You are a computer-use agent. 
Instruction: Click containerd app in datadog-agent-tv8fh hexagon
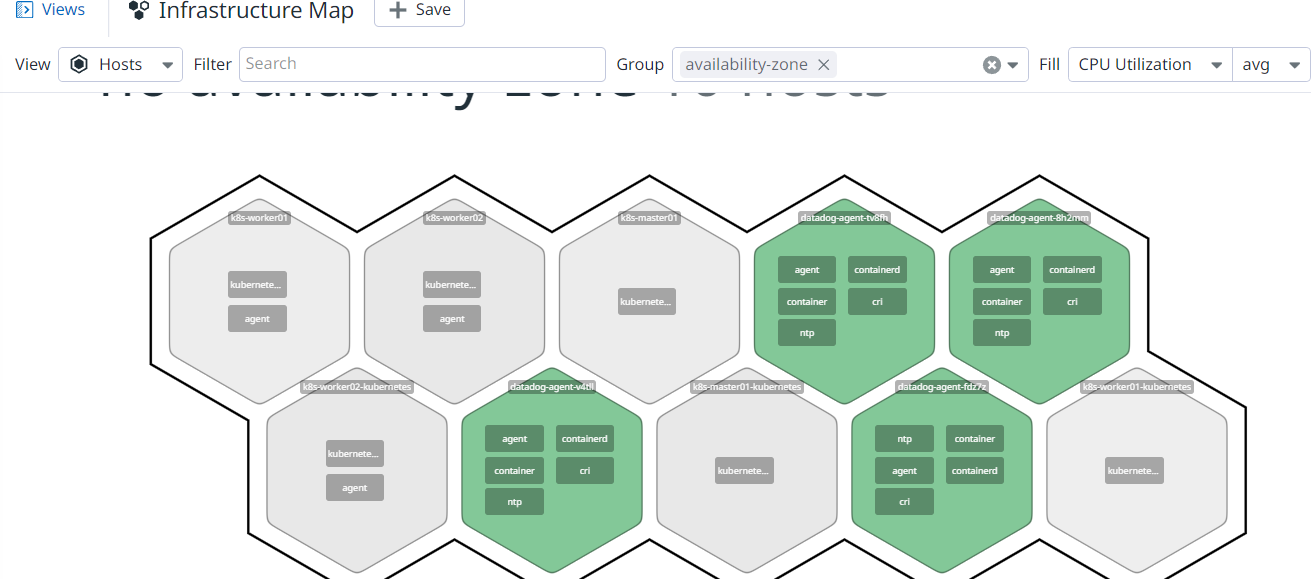pos(877,270)
